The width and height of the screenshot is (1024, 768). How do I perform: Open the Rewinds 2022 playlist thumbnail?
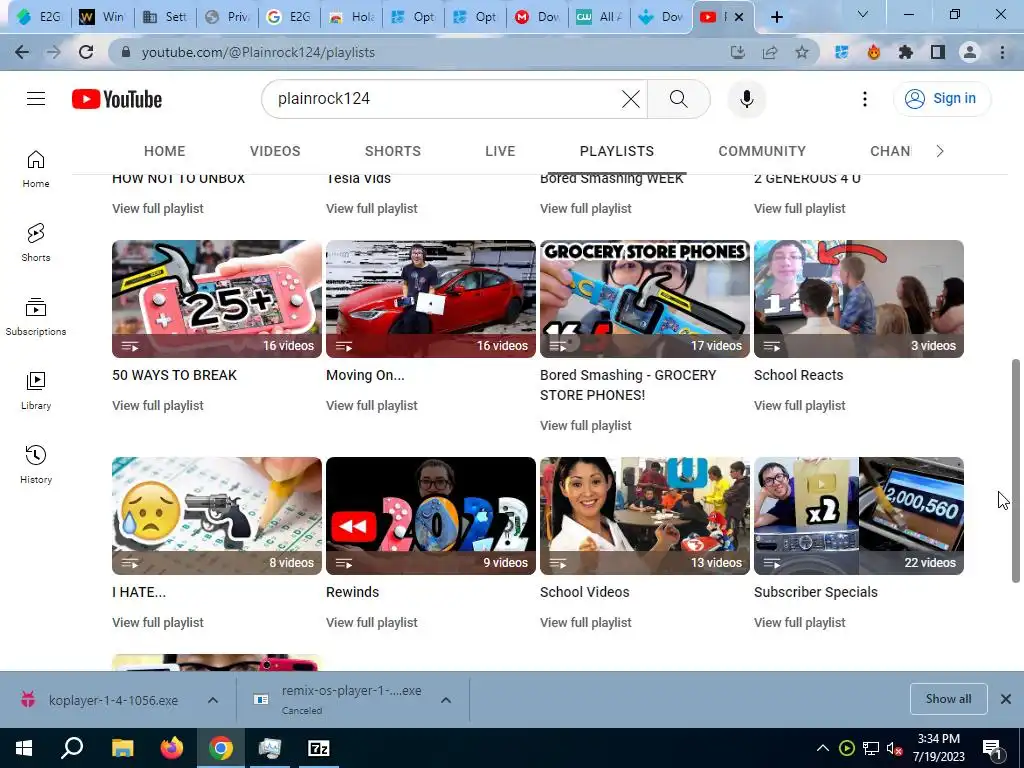coord(431,516)
